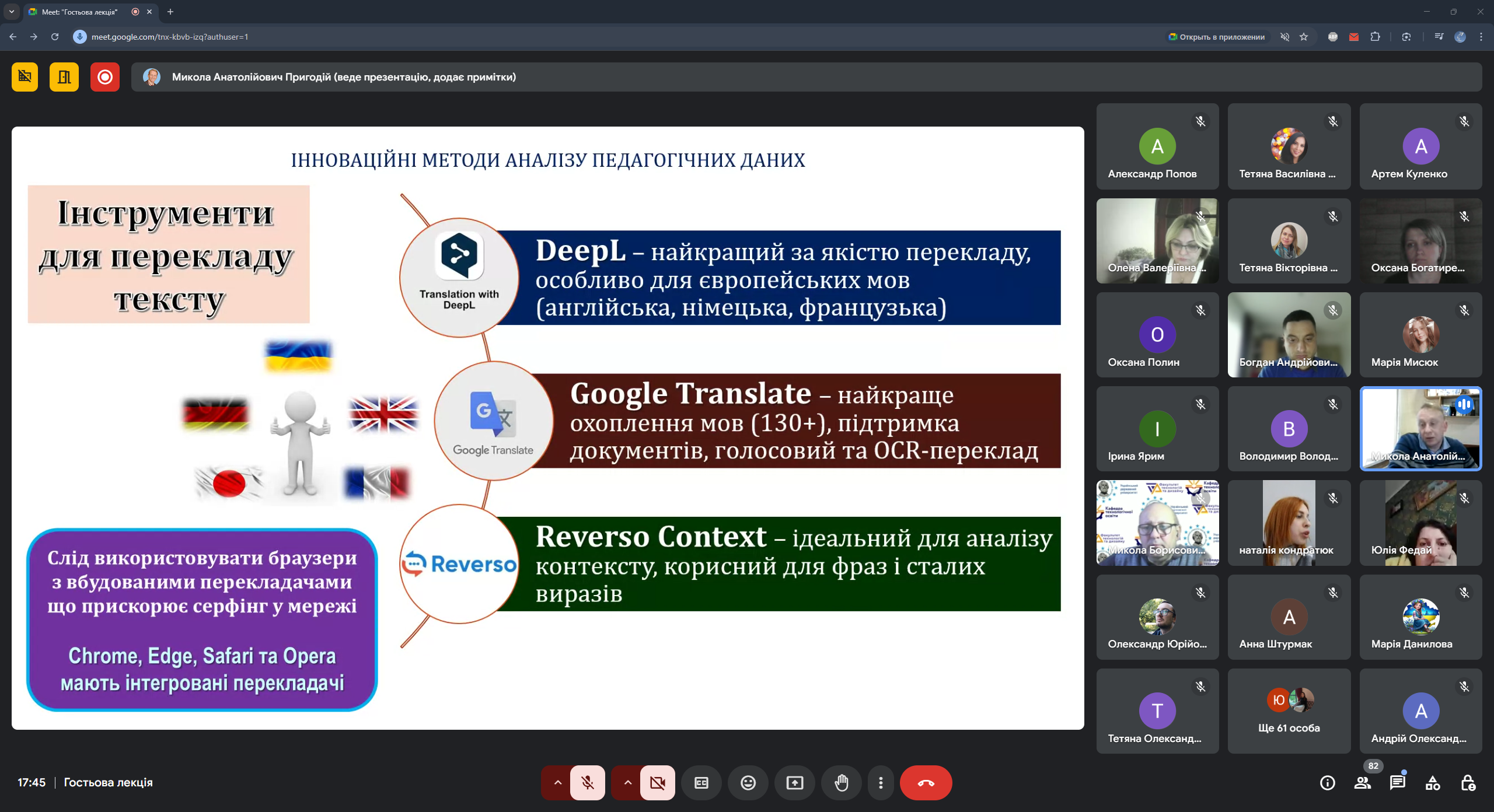Click the shared presentation slide
The image size is (1494, 812).
coord(548,428)
